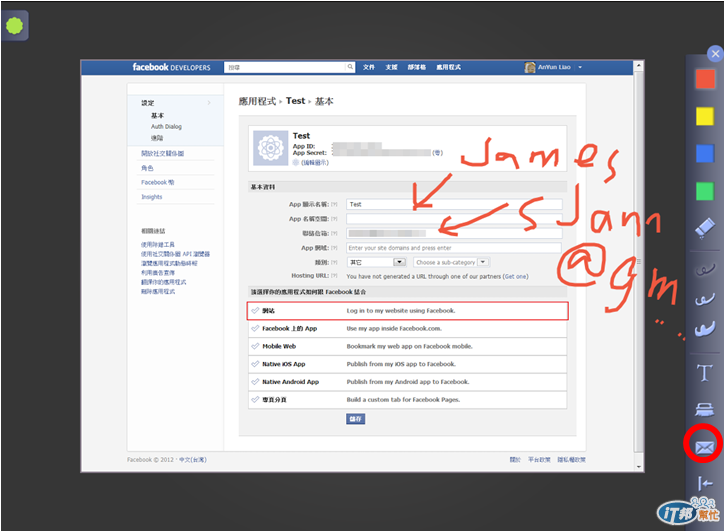Select 進階 in the settings sidebar
The width and height of the screenshot is (725, 532).
click(157, 138)
